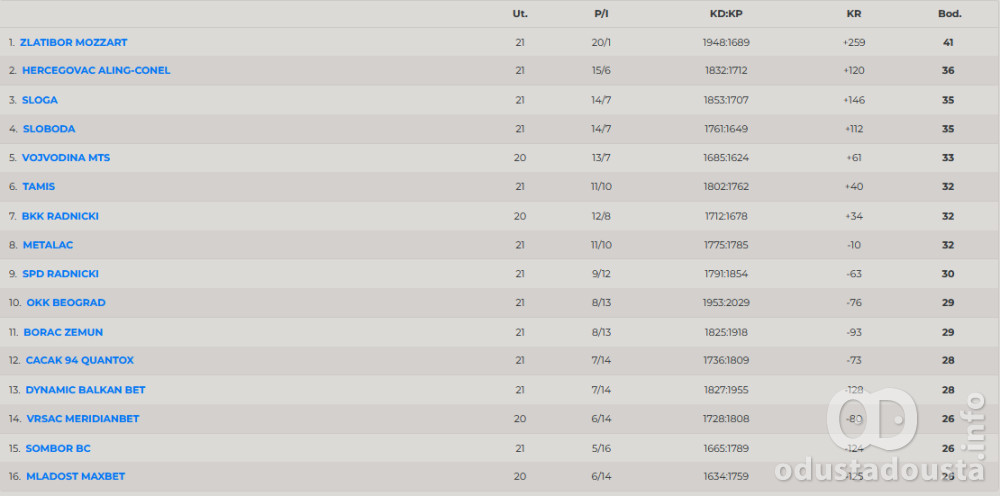Open BKK RADNICKI team link
Screen dimensions: 1000x496
point(60,216)
